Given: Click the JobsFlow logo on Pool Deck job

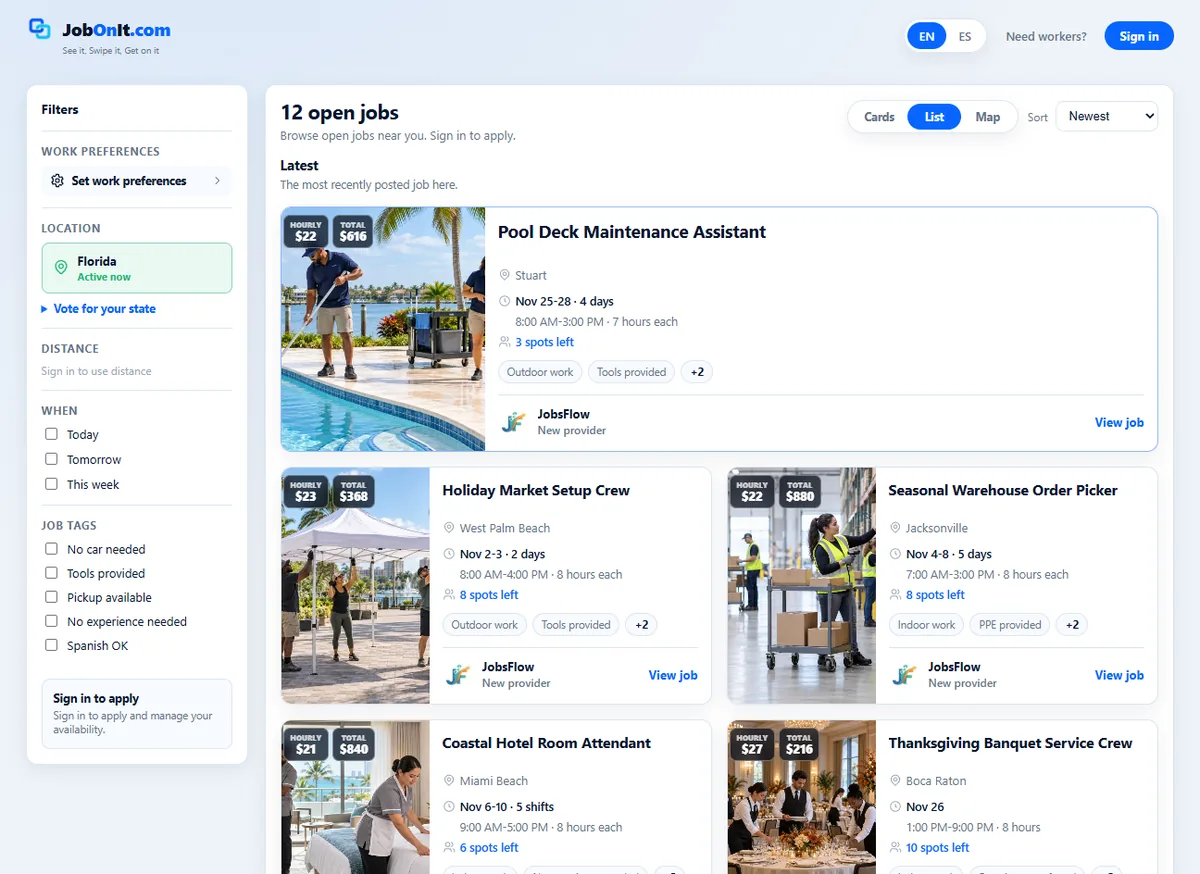Looking at the screenshot, I should pos(513,423).
